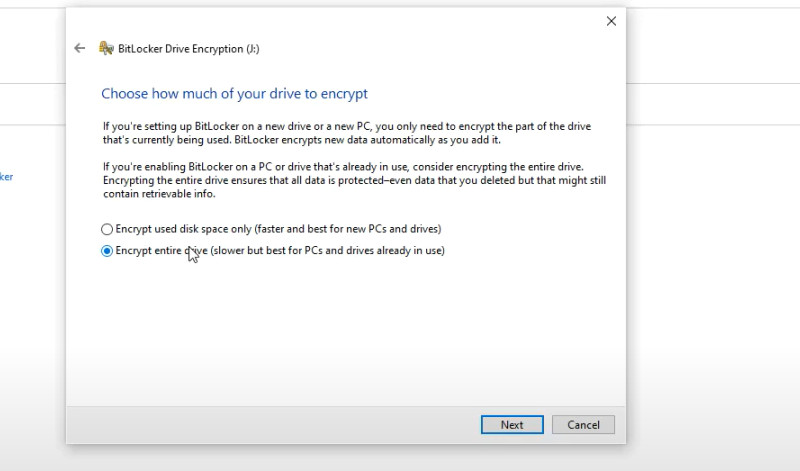Select the Encrypt used disk space only radio button
The height and width of the screenshot is (471, 800).
pos(107,229)
